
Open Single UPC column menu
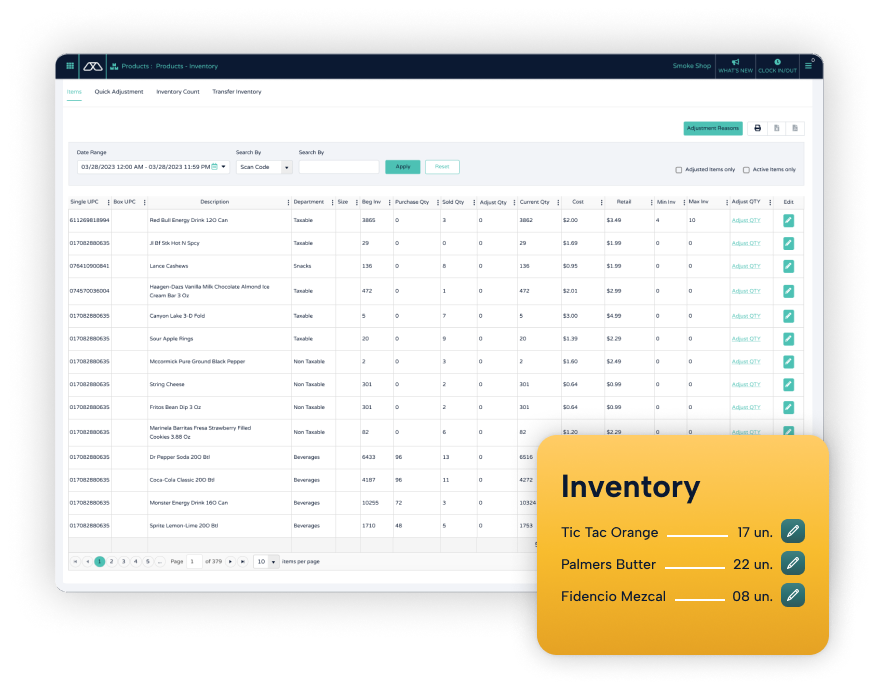pyautogui.click(x=108, y=202)
